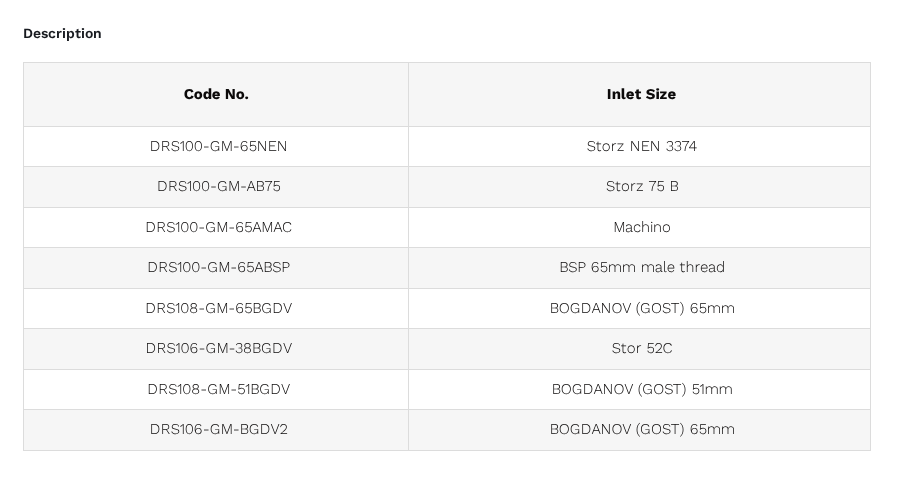The width and height of the screenshot is (902, 480).
Task: Select code DRS100-GM-65NEN cell
Action: 218,146
